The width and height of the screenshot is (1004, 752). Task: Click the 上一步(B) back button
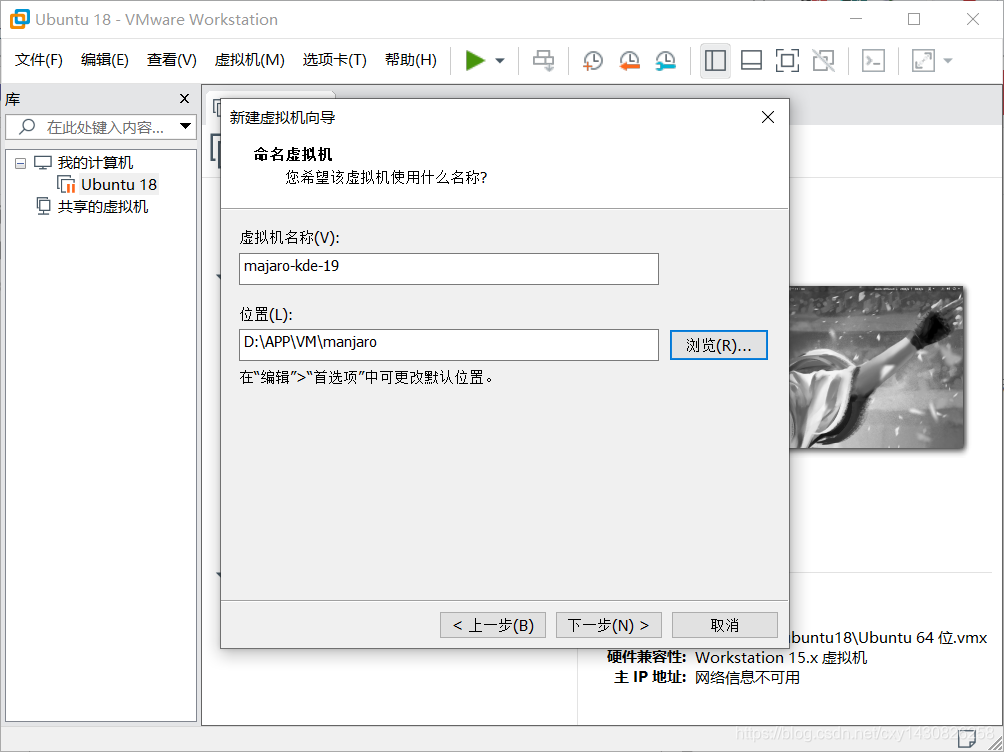point(493,625)
